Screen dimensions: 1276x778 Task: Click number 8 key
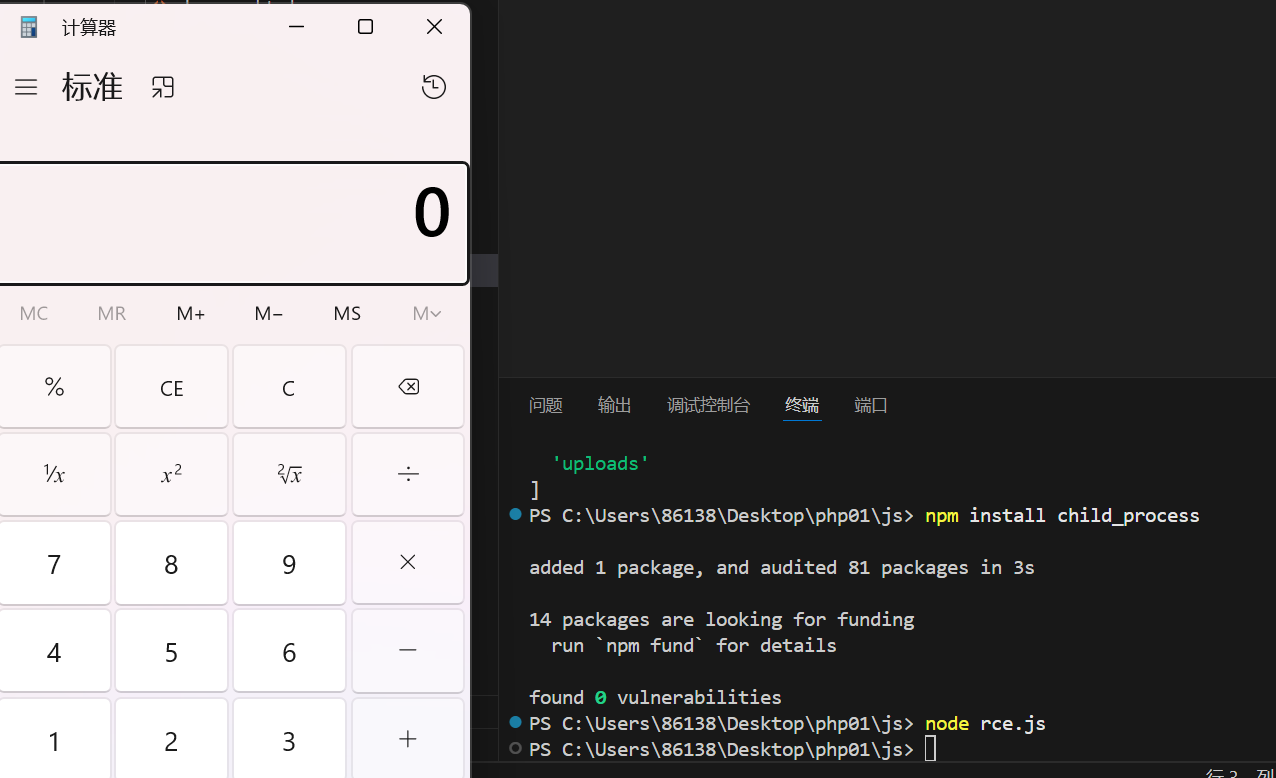click(172, 564)
